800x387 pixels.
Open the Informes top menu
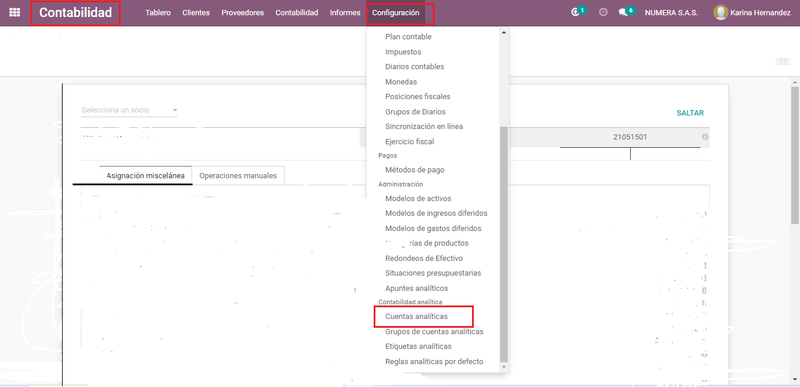point(345,13)
